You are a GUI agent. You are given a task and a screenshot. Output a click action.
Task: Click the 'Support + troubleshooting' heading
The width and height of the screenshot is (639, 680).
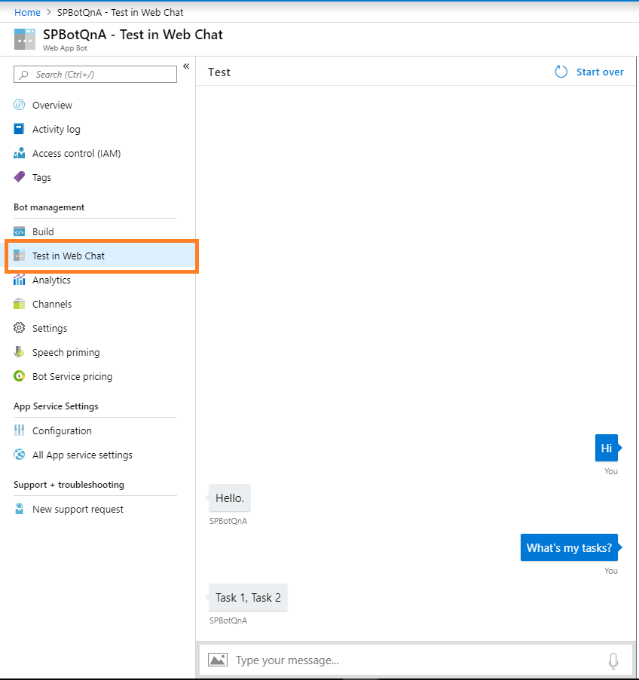click(x=69, y=484)
